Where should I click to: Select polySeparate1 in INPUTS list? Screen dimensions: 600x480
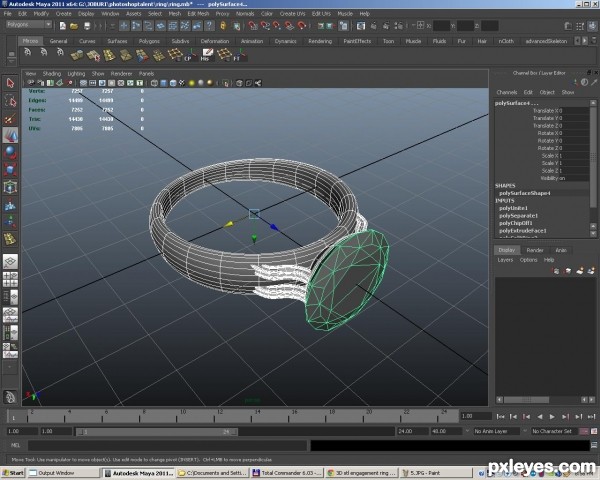[518, 216]
